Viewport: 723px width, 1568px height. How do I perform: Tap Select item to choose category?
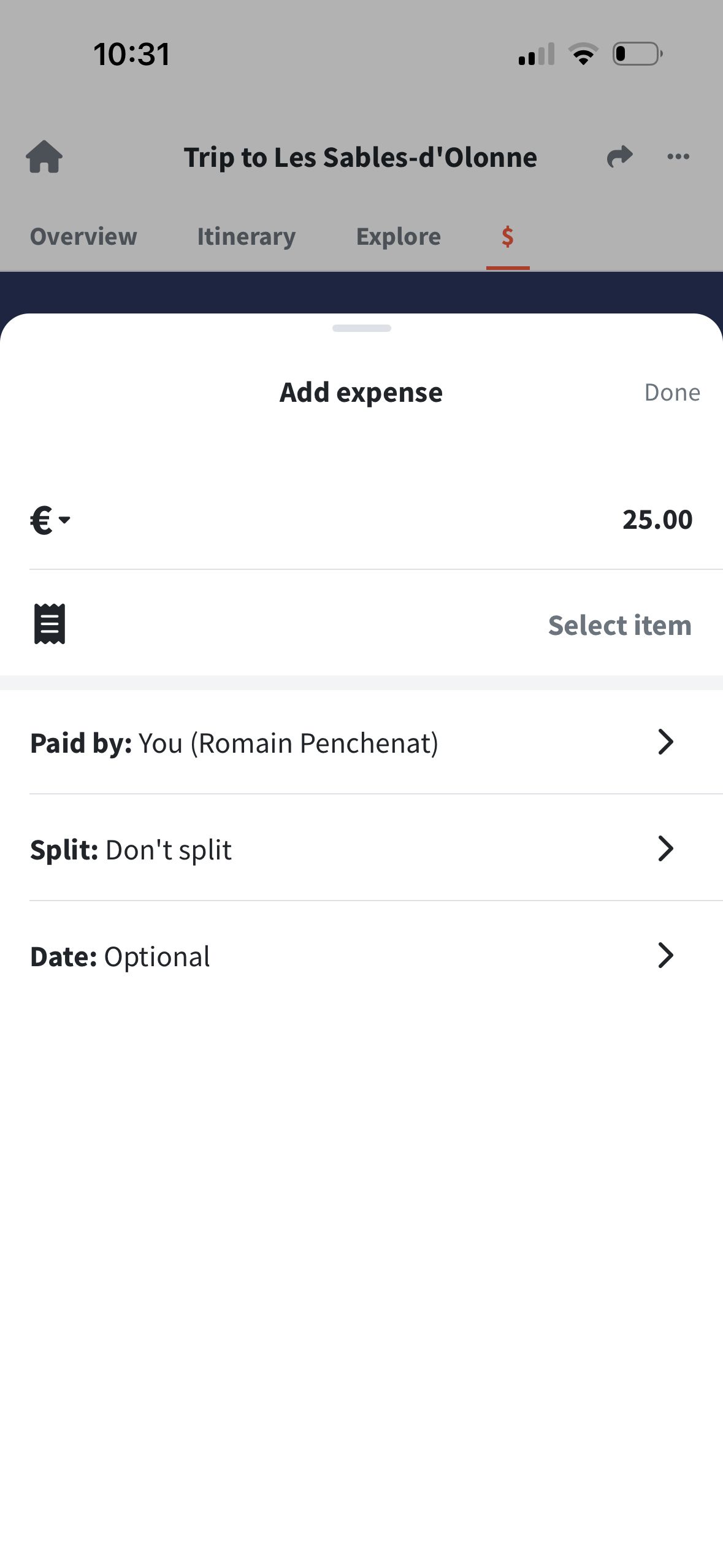pyautogui.click(x=620, y=626)
